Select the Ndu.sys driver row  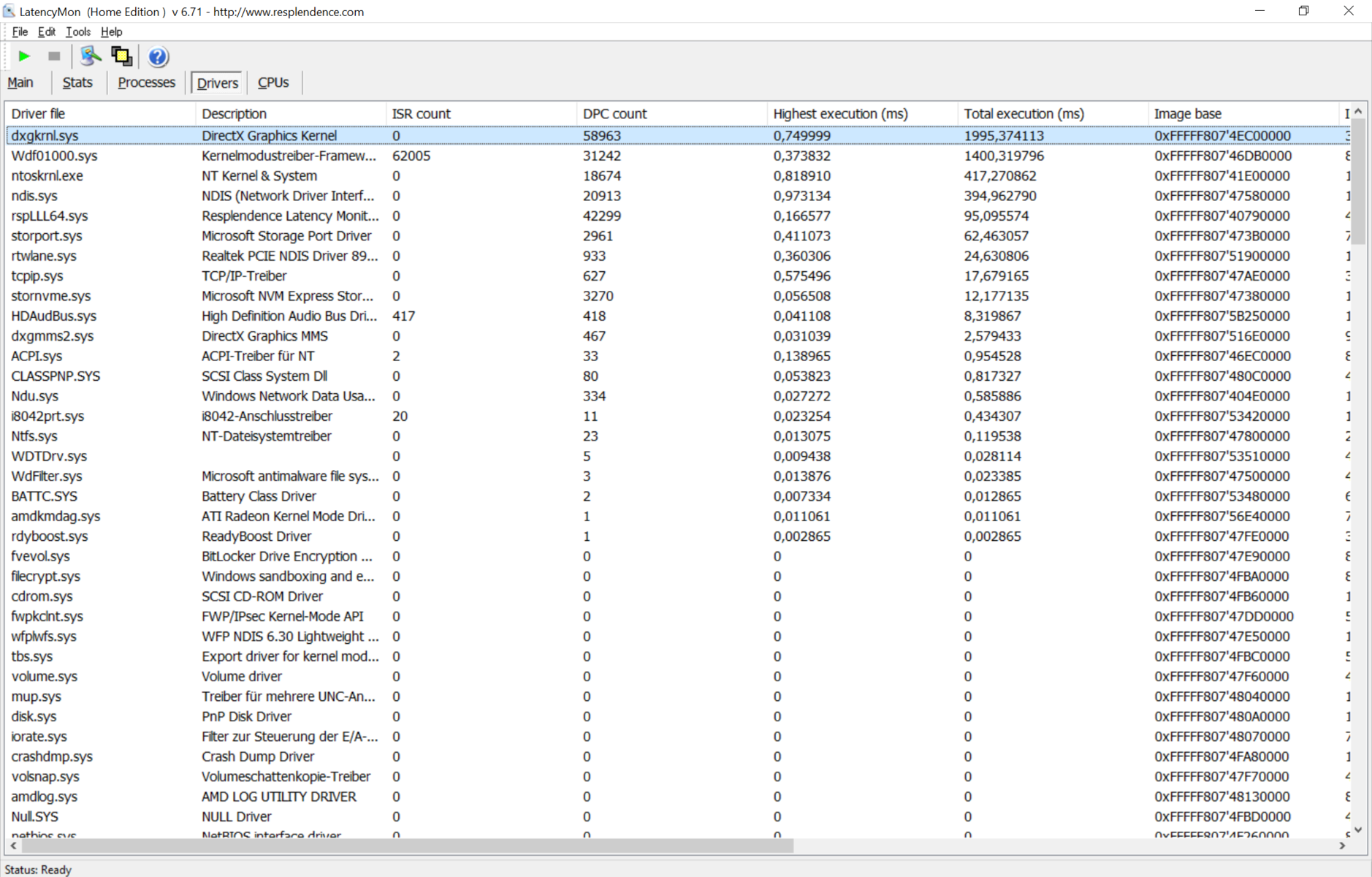coord(678,396)
